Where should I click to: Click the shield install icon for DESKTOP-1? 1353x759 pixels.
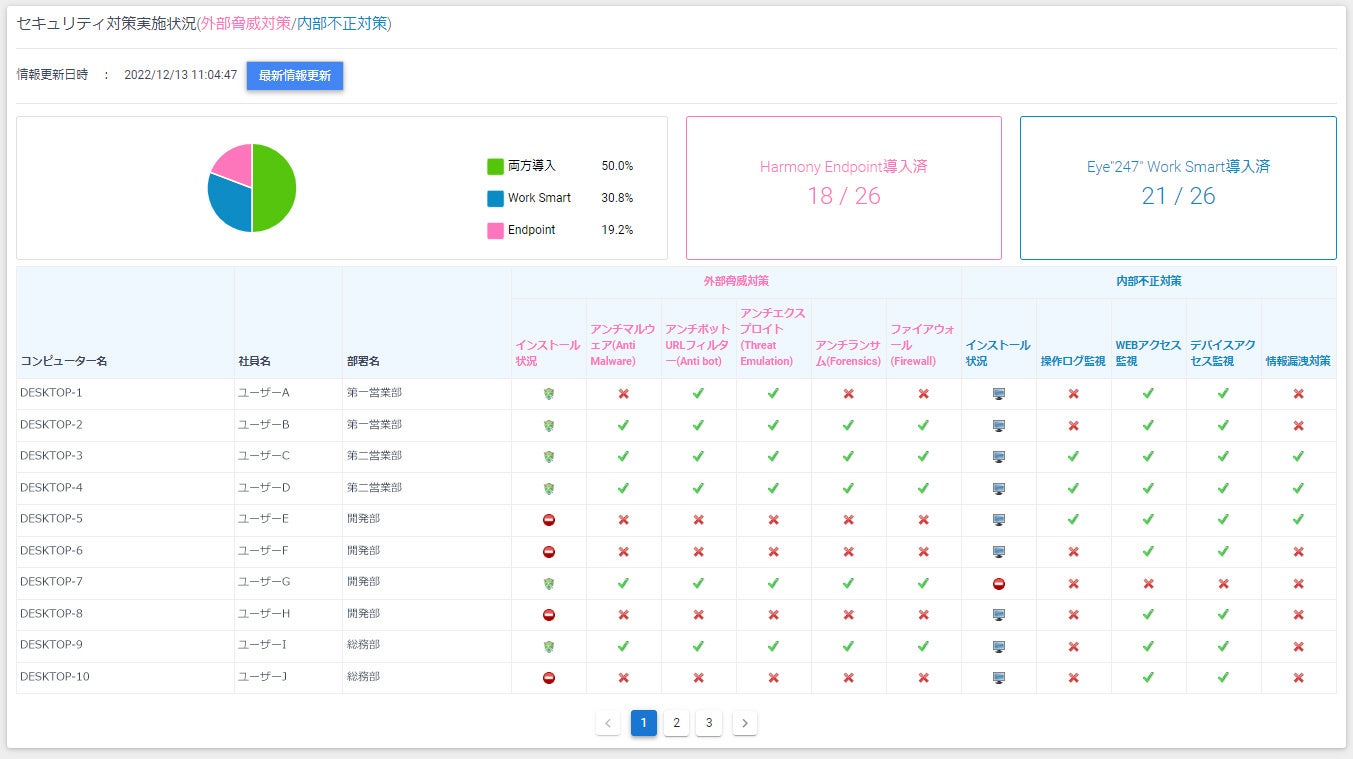tap(548, 394)
